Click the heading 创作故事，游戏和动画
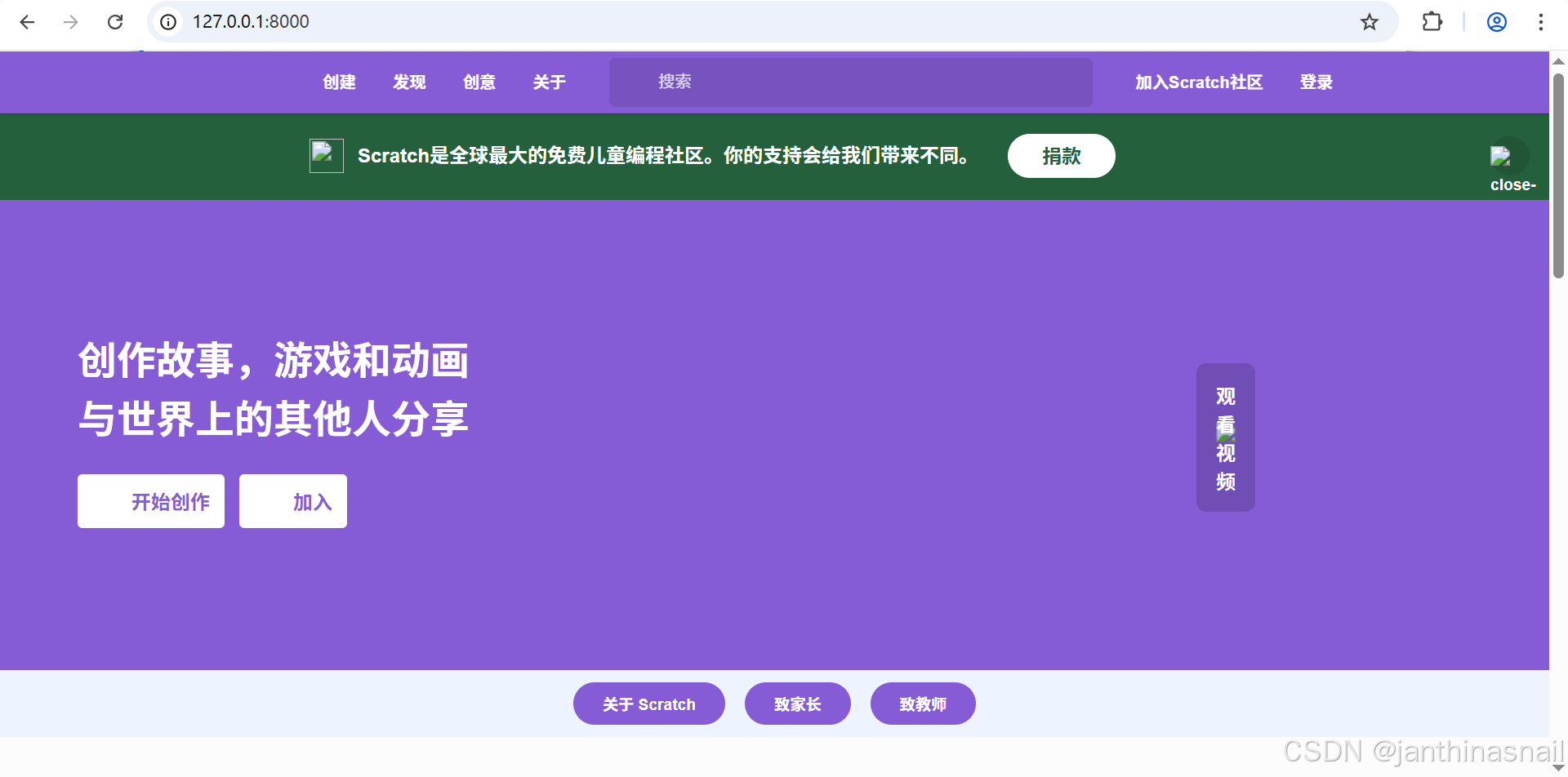 tap(273, 360)
